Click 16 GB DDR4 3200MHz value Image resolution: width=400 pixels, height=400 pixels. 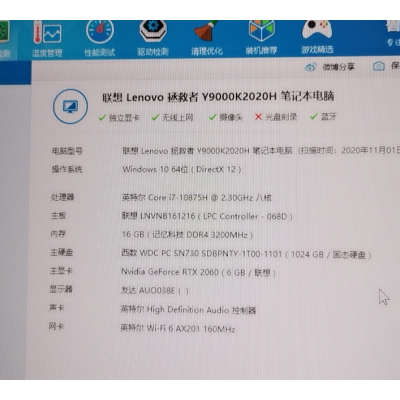(187, 235)
